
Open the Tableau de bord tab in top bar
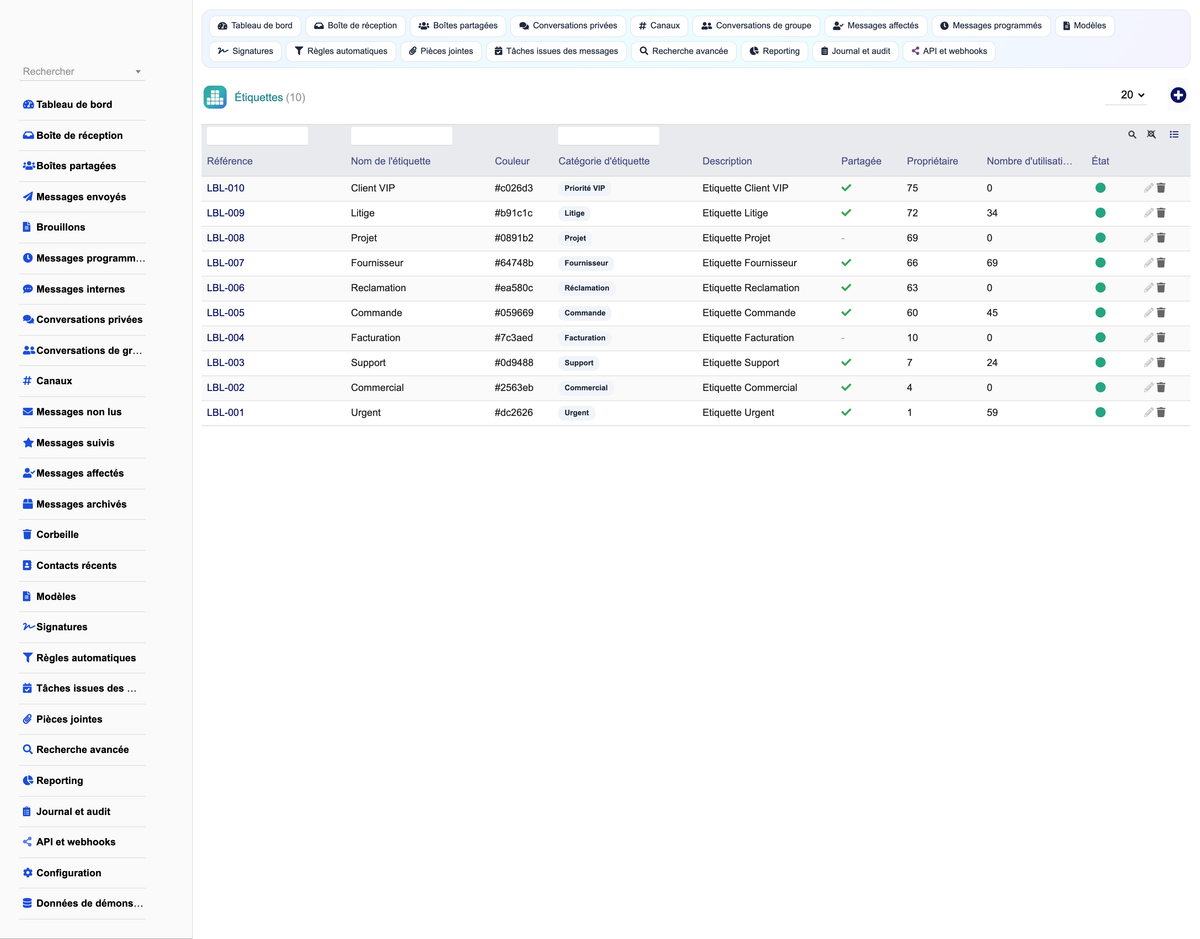tap(255, 26)
